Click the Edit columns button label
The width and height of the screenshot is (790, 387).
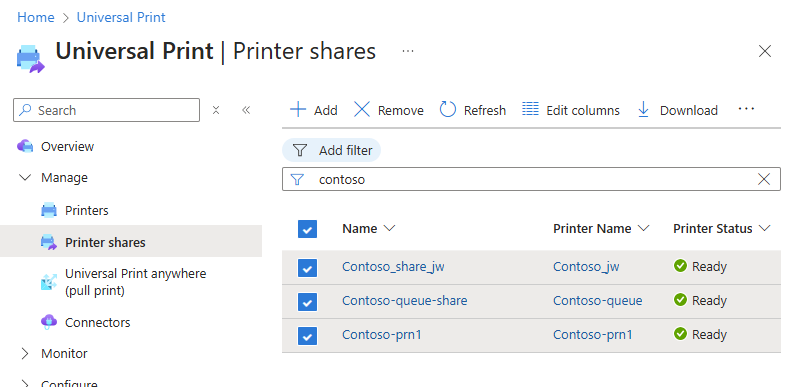pyautogui.click(x=583, y=110)
